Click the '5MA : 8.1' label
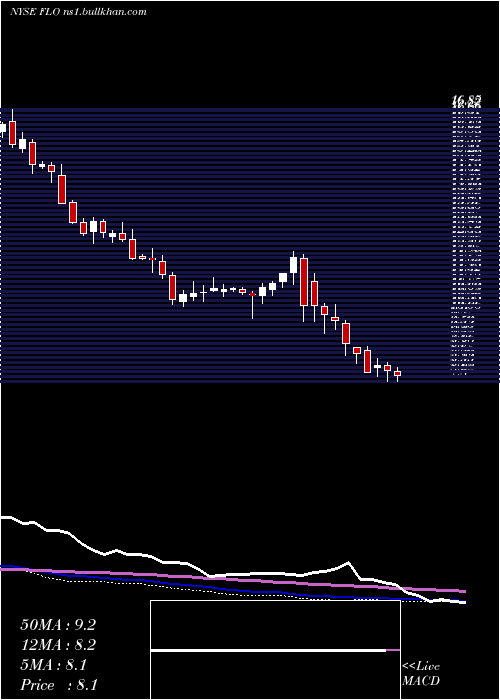The height and width of the screenshot is (700, 500). click(x=54, y=665)
